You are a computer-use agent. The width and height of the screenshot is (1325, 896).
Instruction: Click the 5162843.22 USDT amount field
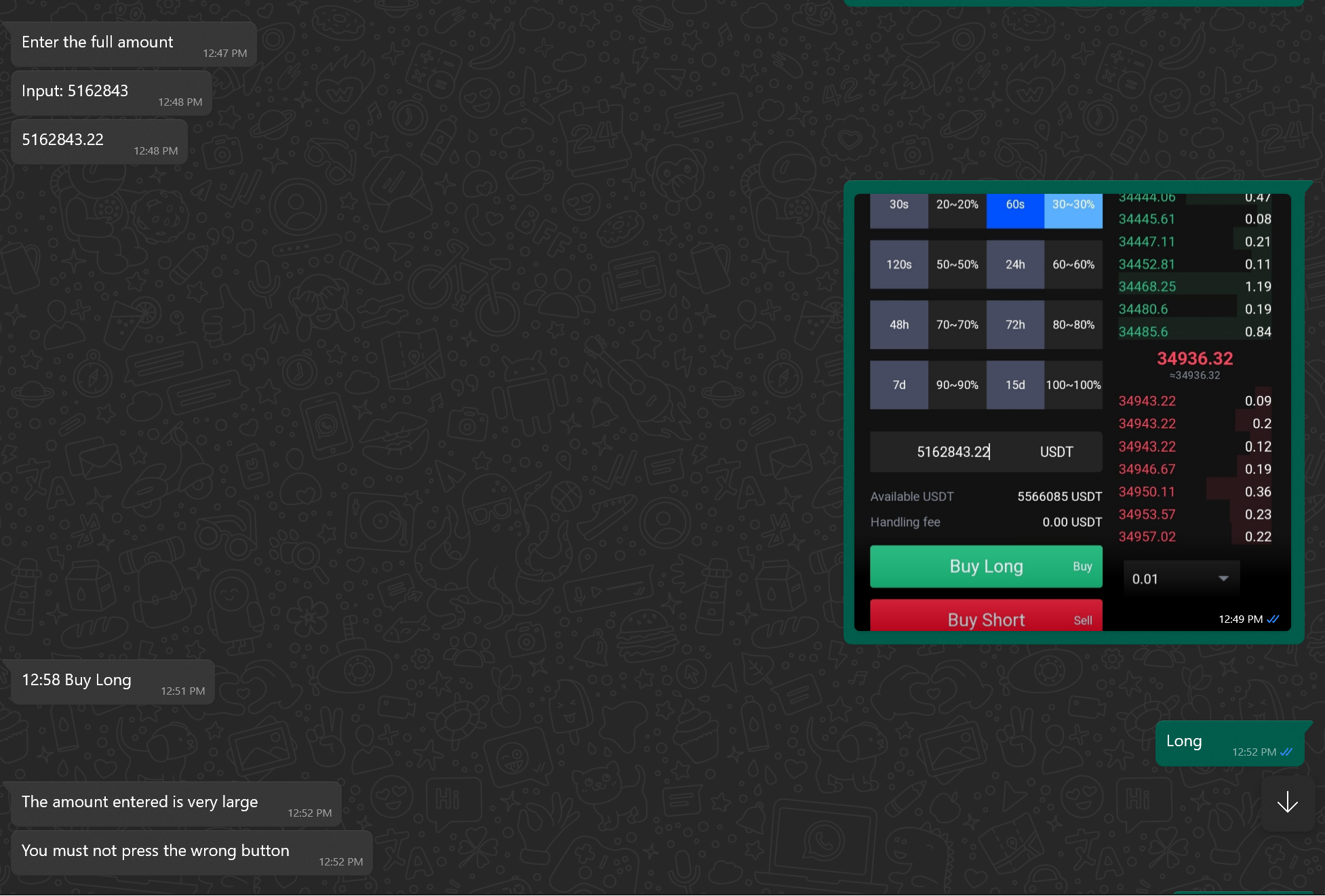[953, 452]
